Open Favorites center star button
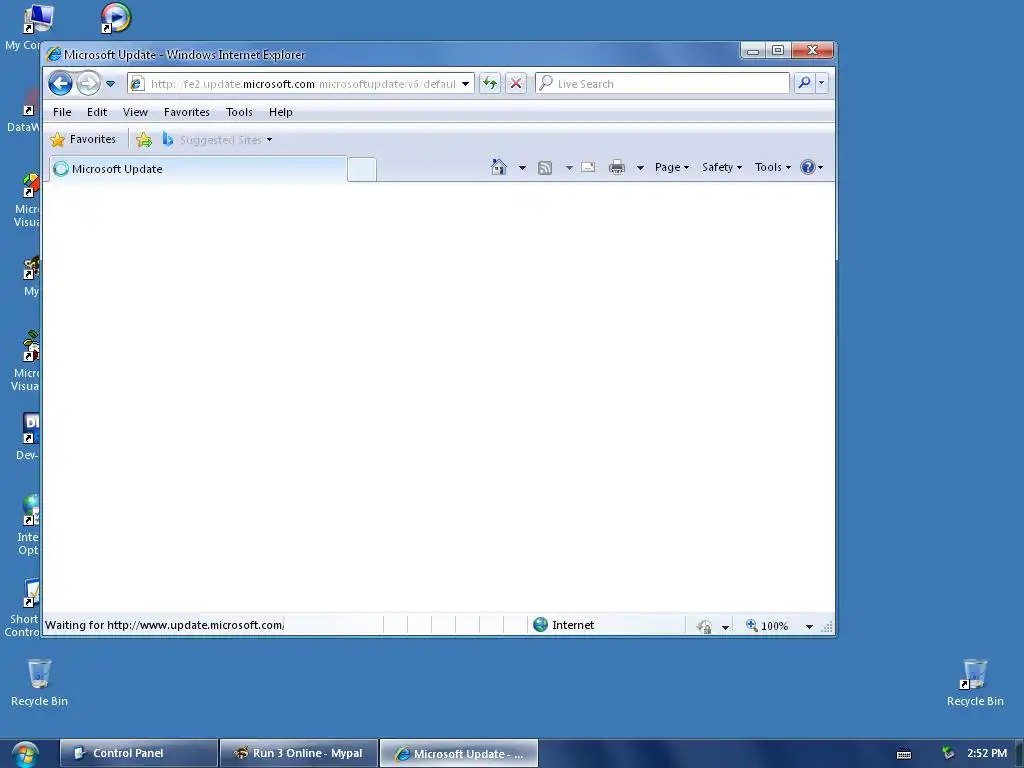Image resolution: width=1024 pixels, height=768 pixels. (83, 139)
